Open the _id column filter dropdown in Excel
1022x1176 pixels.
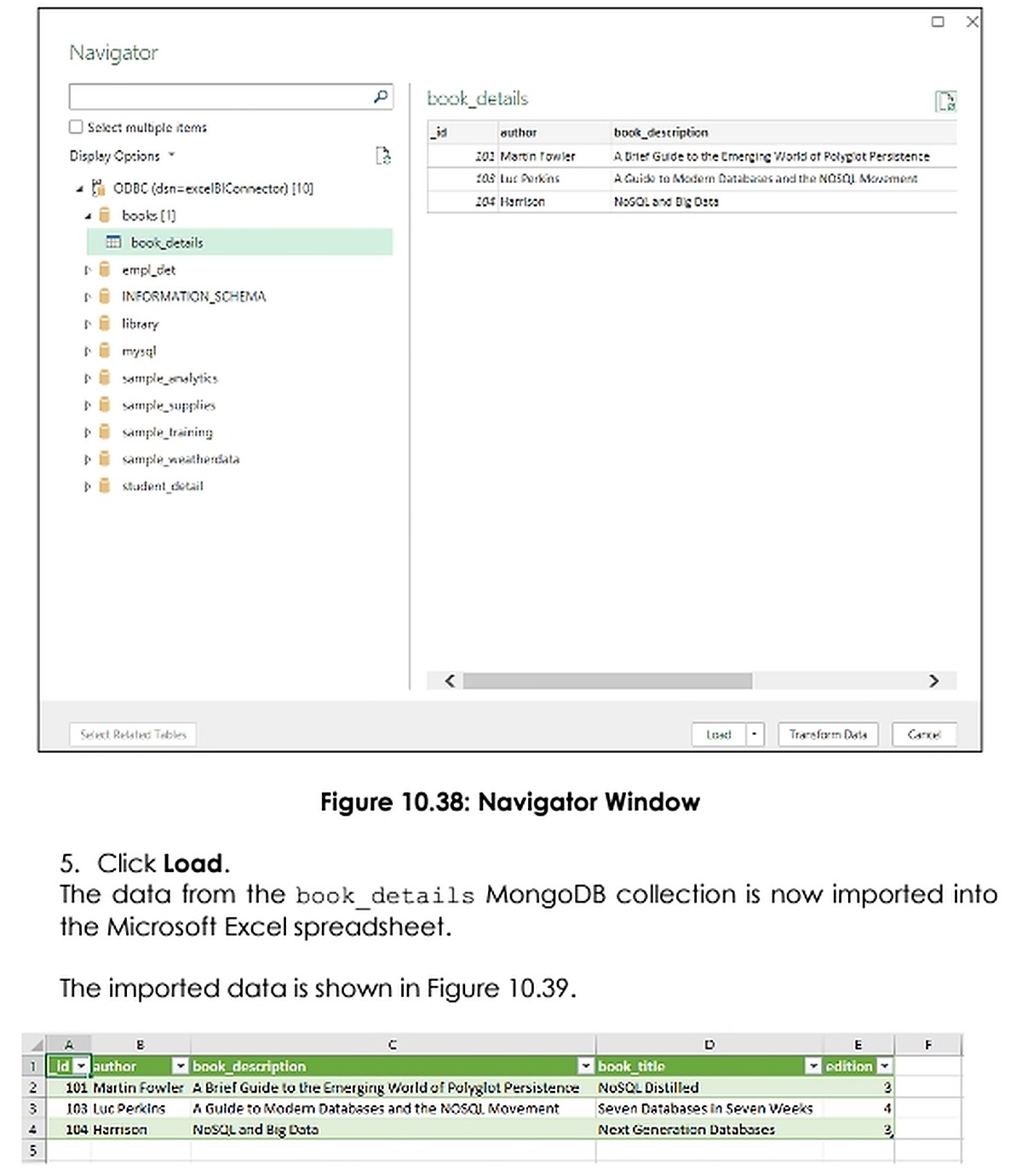point(81,1066)
